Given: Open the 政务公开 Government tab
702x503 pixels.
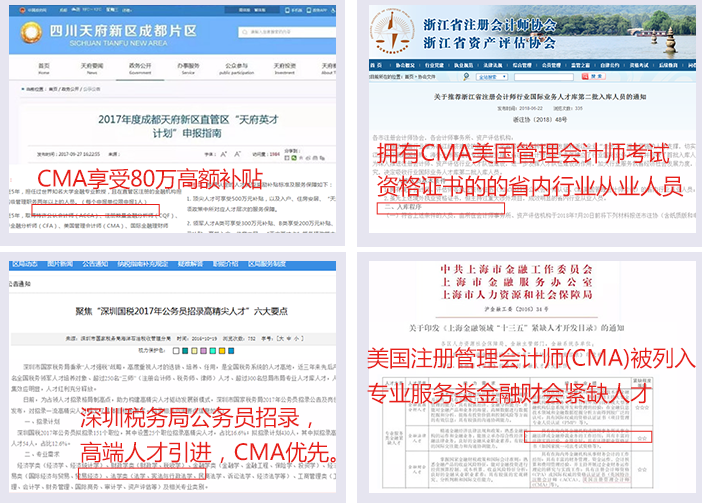Looking at the screenshot, I should [x=138, y=68].
